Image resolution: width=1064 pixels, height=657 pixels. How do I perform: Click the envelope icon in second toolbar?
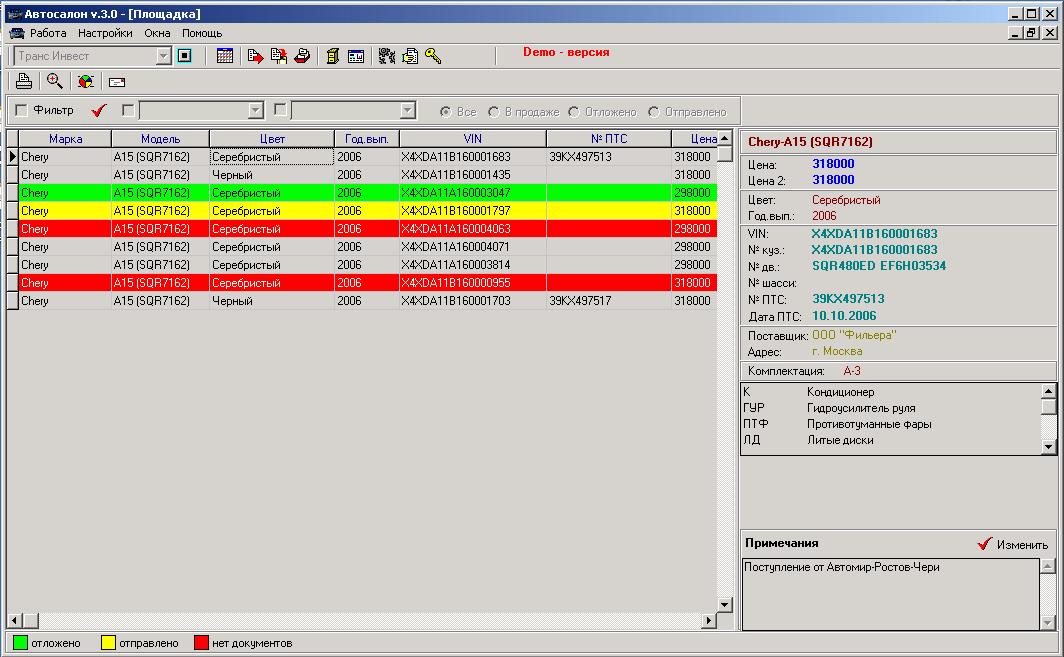tap(117, 82)
